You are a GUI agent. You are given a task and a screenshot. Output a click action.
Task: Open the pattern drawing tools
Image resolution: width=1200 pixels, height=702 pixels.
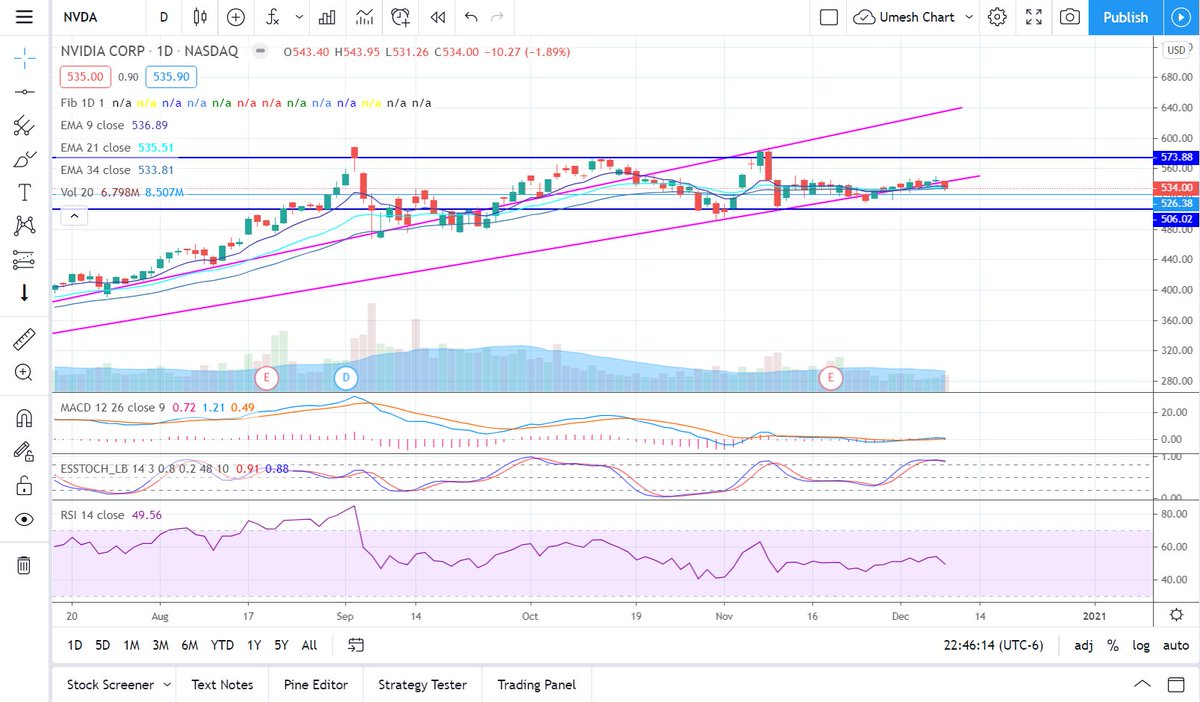click(25, 226)
